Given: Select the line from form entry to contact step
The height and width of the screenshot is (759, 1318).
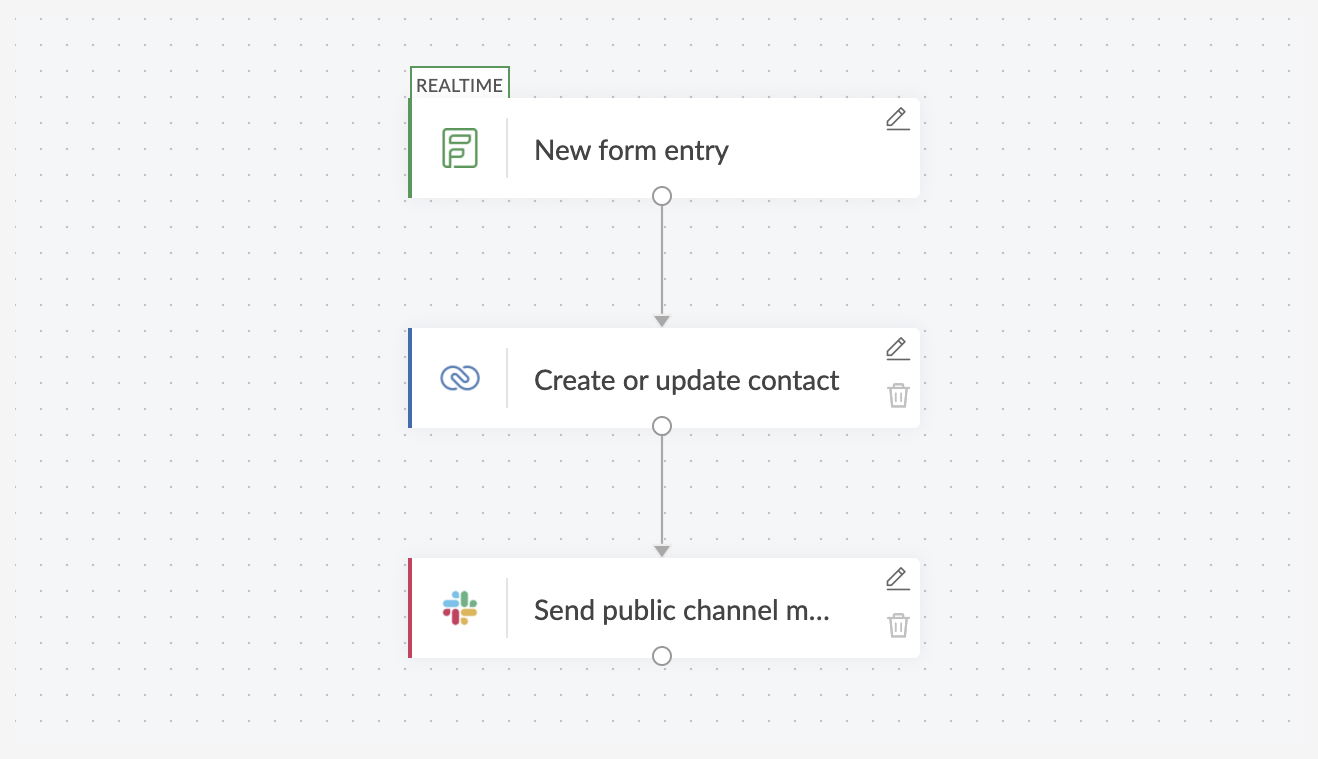Looking at the screenshot, I should [x=661, y=261].
